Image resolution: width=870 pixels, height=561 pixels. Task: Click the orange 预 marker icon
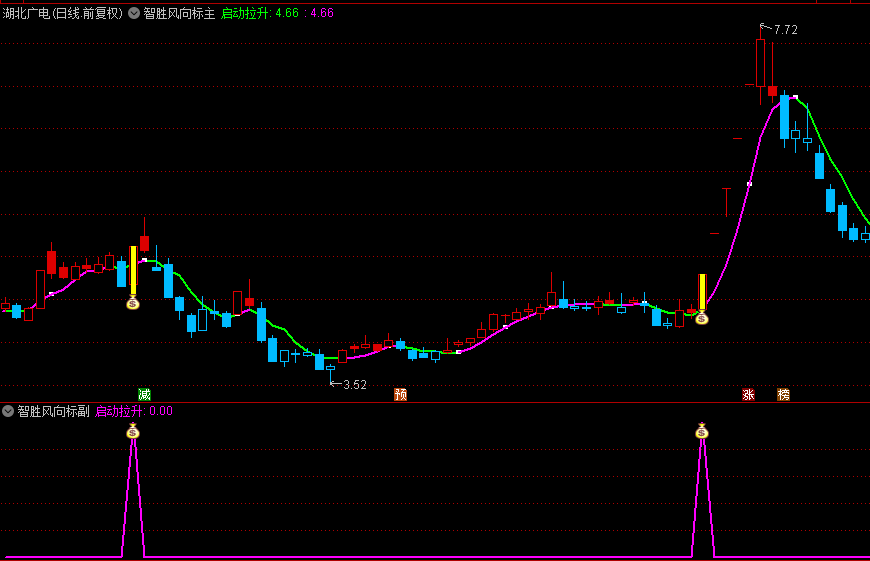tap(401, 395)
